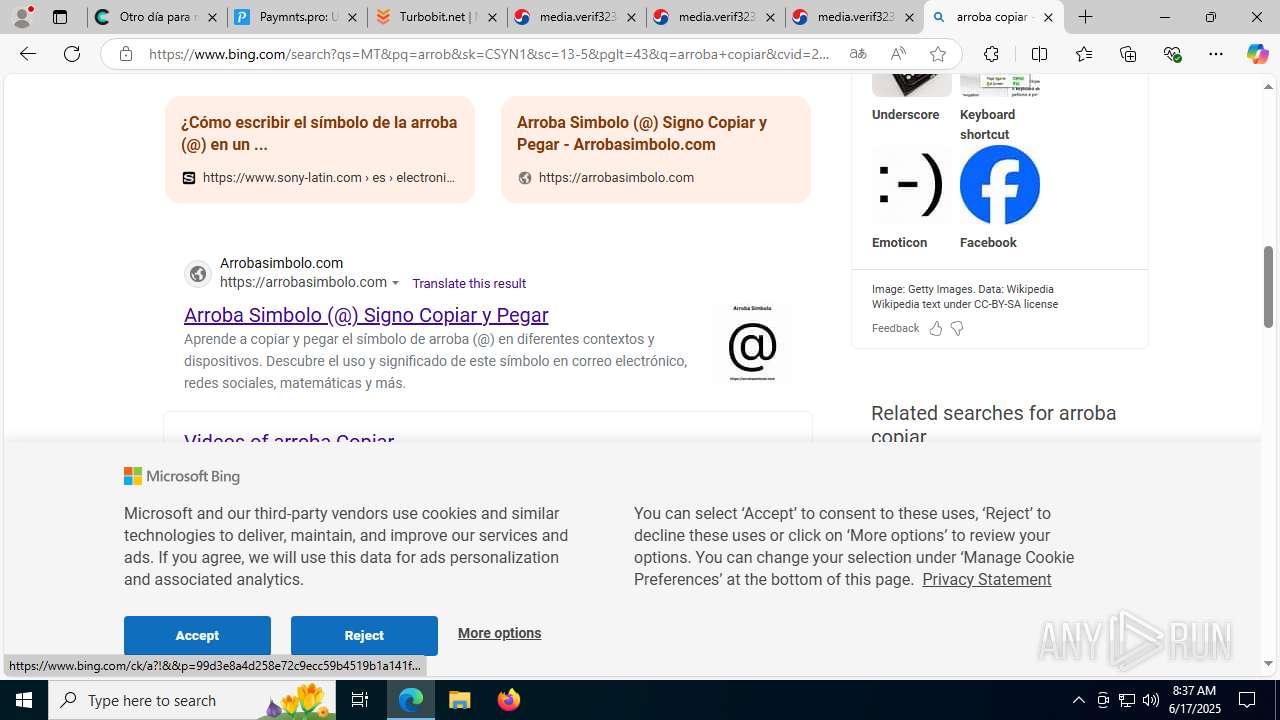Accept cookies with Accept button
This screenshot has width=1280, height=720.
point(197,636)
